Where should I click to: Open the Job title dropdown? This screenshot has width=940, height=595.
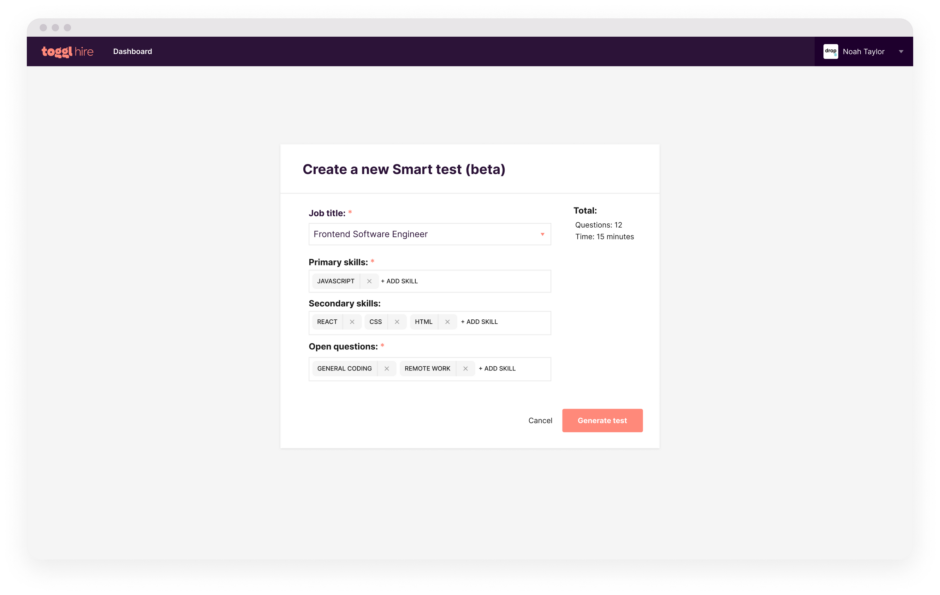[x=429, y=234]
